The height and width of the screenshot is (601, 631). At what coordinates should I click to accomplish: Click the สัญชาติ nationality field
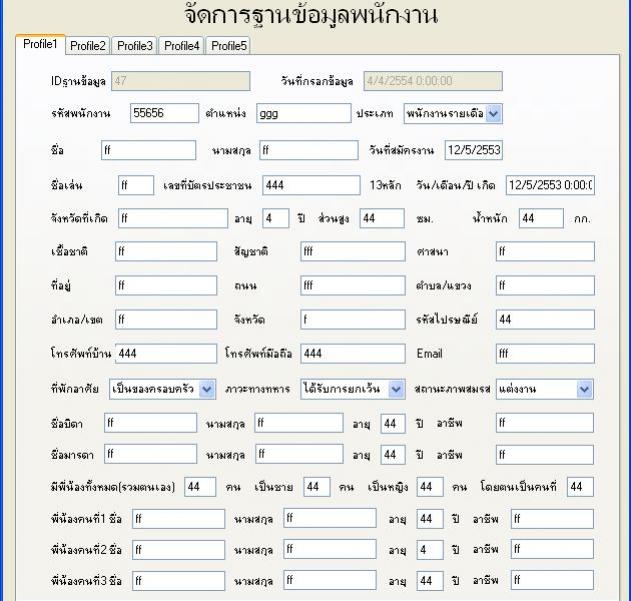click(x=353, y=252)
